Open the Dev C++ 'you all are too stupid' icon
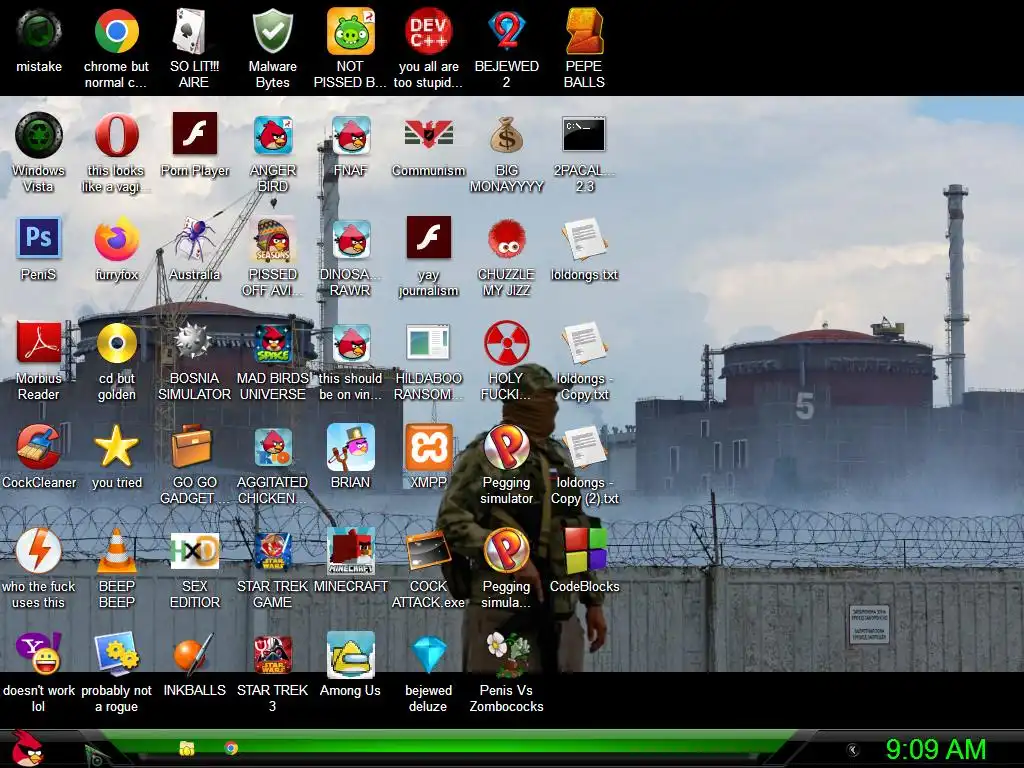1024x768 pixels. [x=428, y=31]
